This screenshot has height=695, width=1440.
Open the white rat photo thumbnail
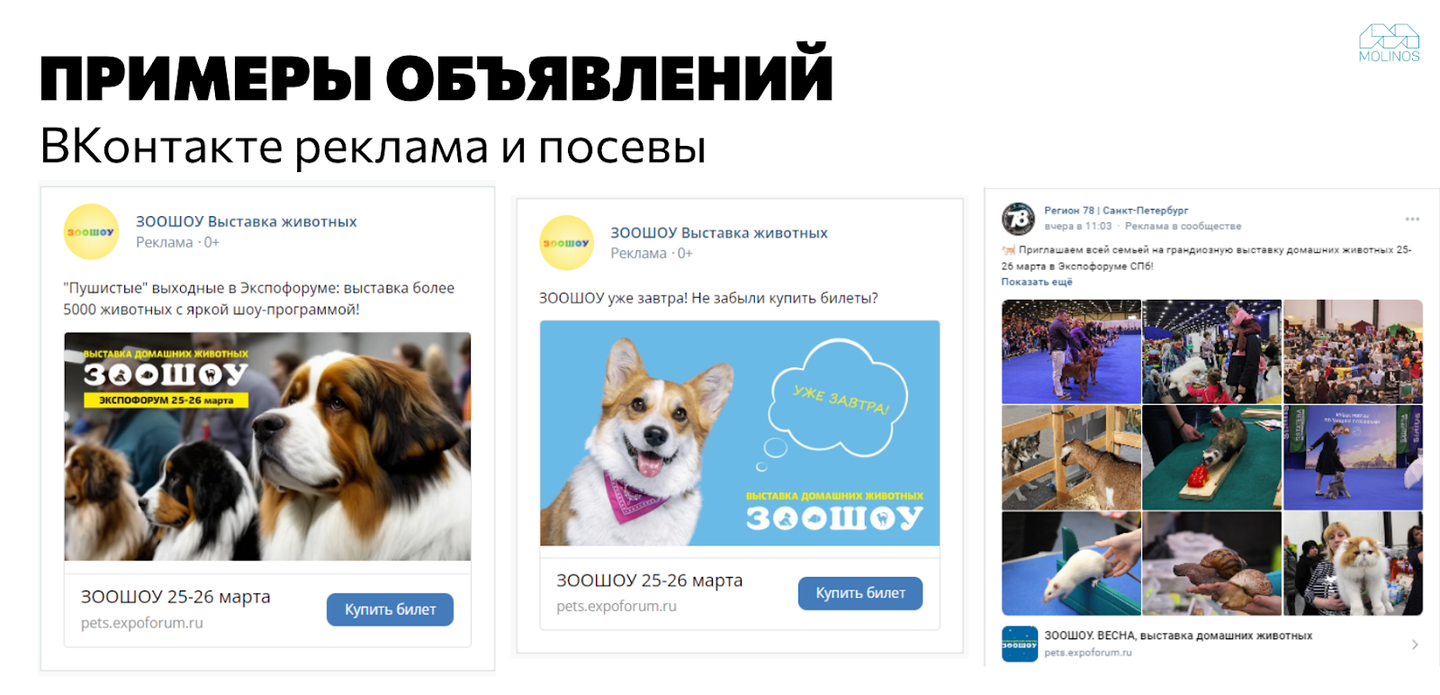pos(1071,563)
